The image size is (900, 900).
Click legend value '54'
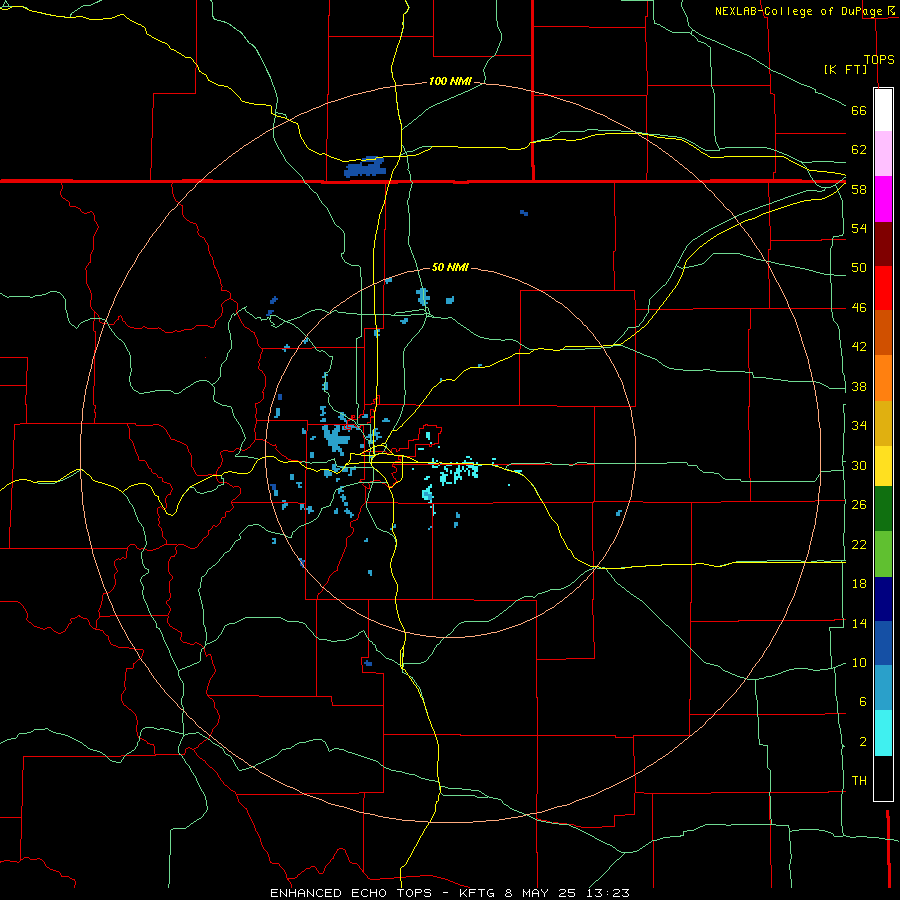(859, 228)
